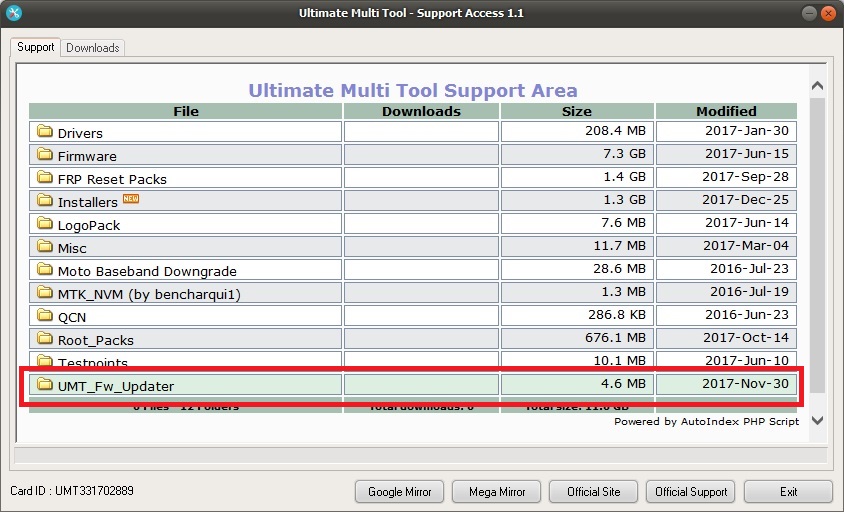
Task: Click the Card ID UMT331702889 label
Action: coord(72,491)
